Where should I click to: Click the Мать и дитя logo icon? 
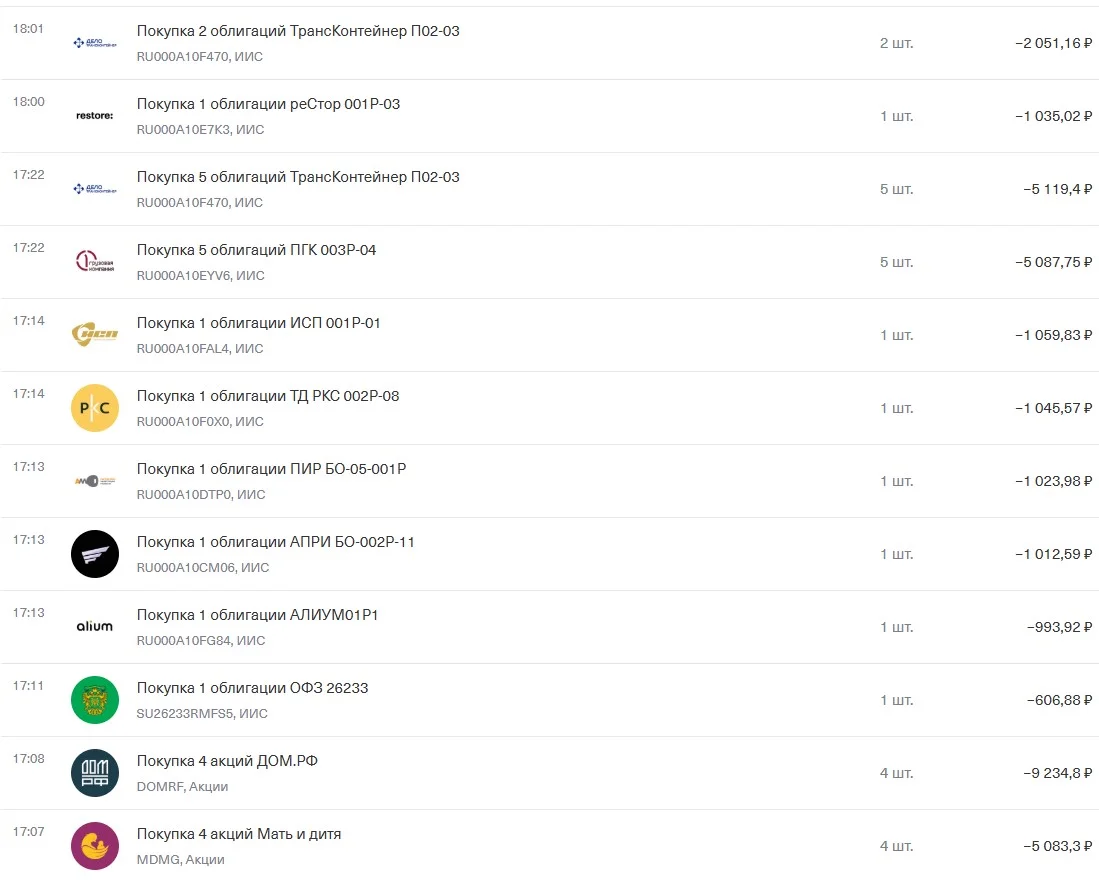click(95, 846)
